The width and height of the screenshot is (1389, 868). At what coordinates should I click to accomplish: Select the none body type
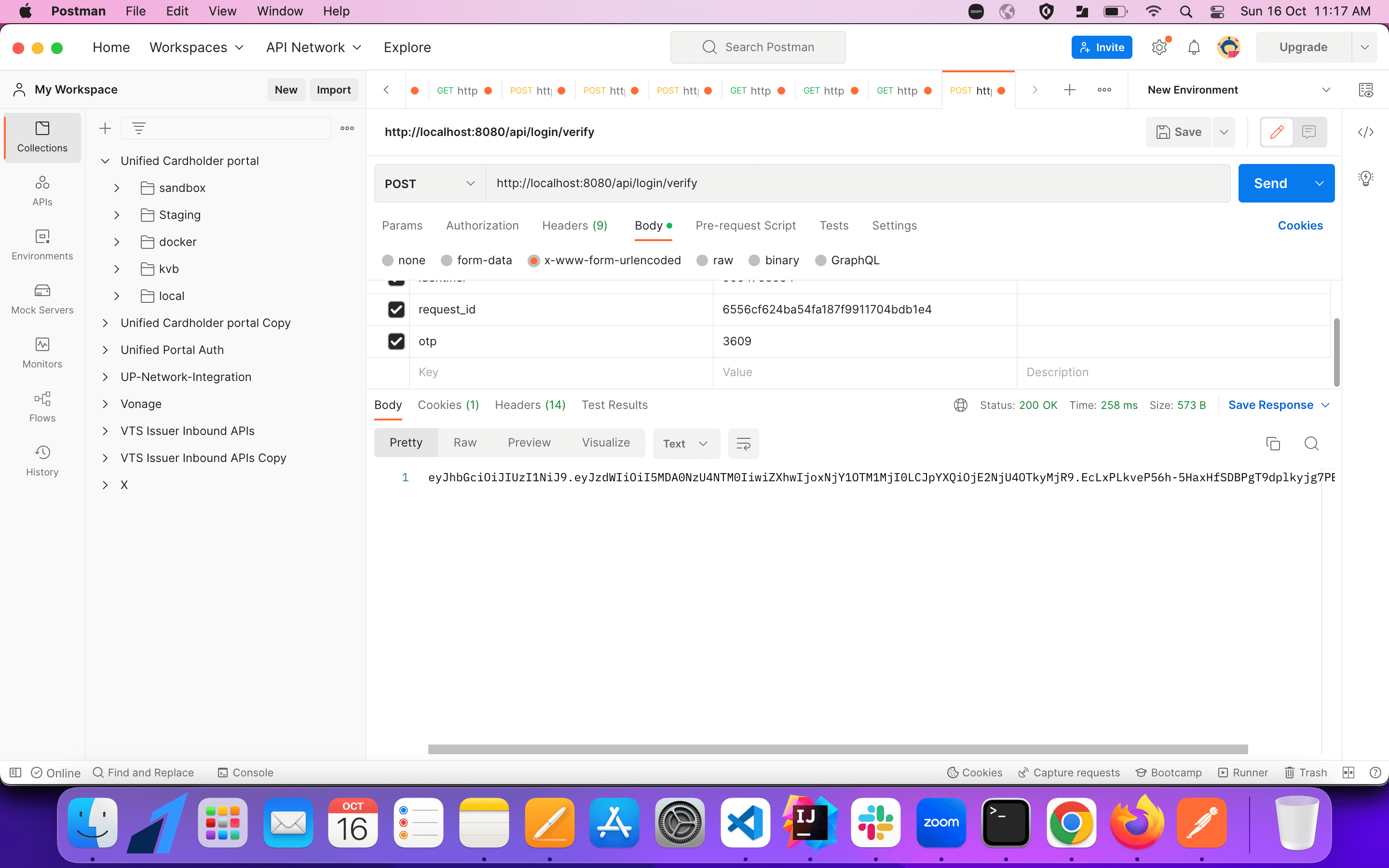pos(404,260)
